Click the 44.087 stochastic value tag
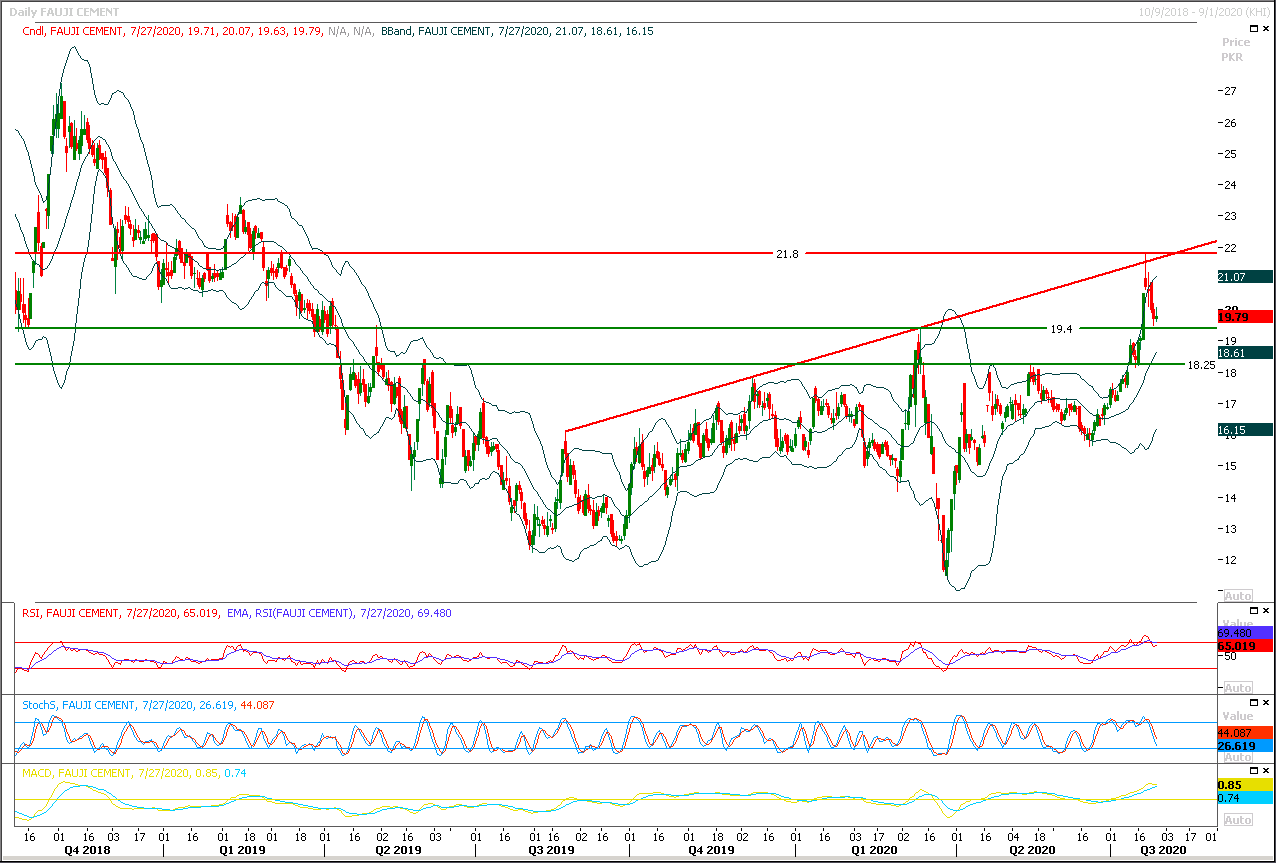The width and height of the screenshot is (1276, 863). pyautogui.click(x=1245, y=733)
